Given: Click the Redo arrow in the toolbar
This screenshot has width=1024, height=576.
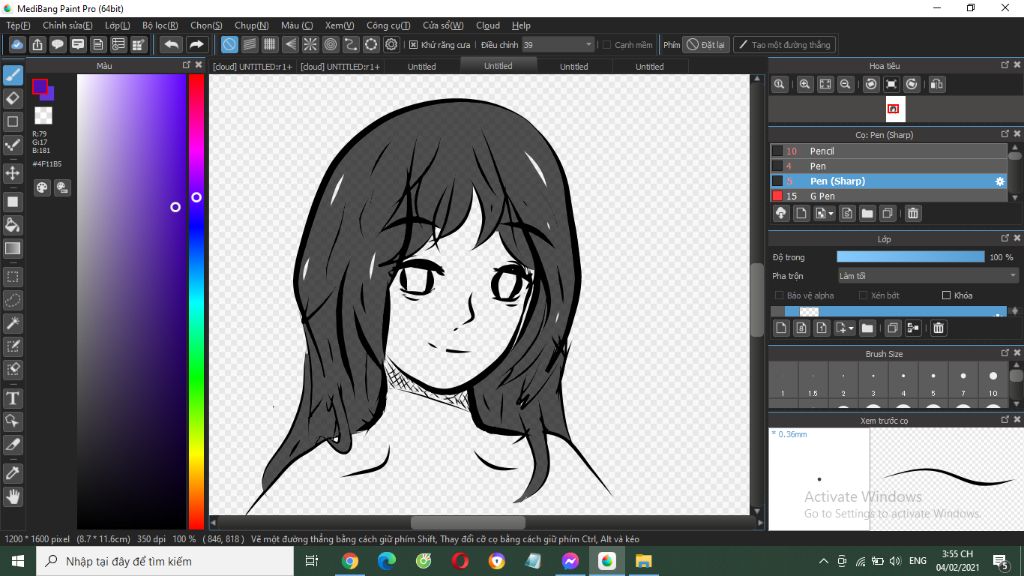Looking at the screenshot, I should click(196, 44).
